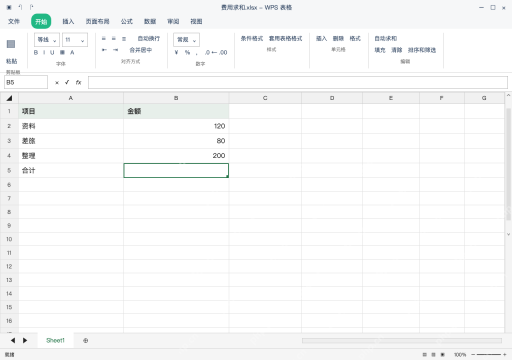512x360 pixels.
Task: Add a new sheet plus icon
Action: (x=86, y=341)
